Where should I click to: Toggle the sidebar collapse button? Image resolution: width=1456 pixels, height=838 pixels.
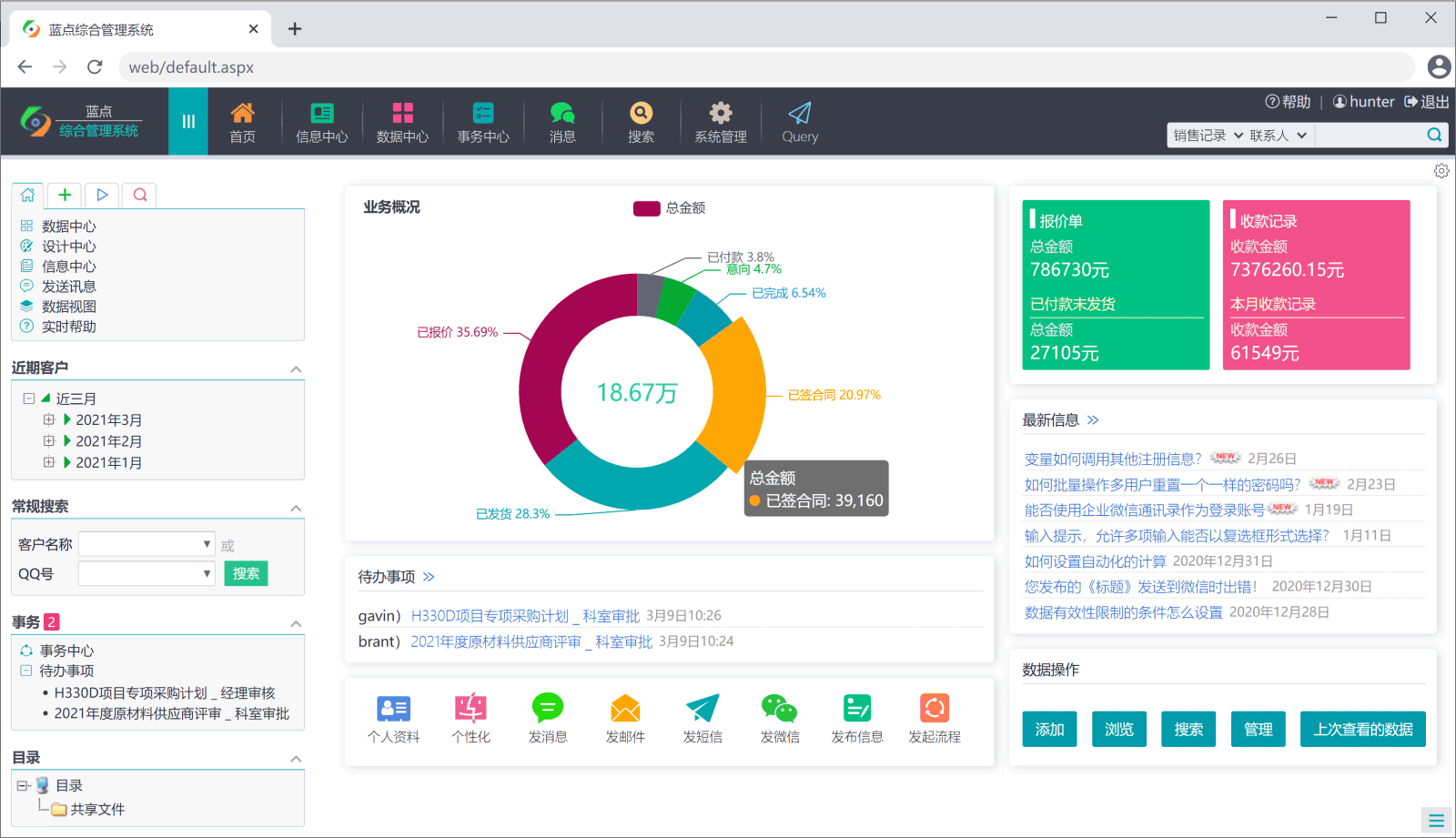188,121
